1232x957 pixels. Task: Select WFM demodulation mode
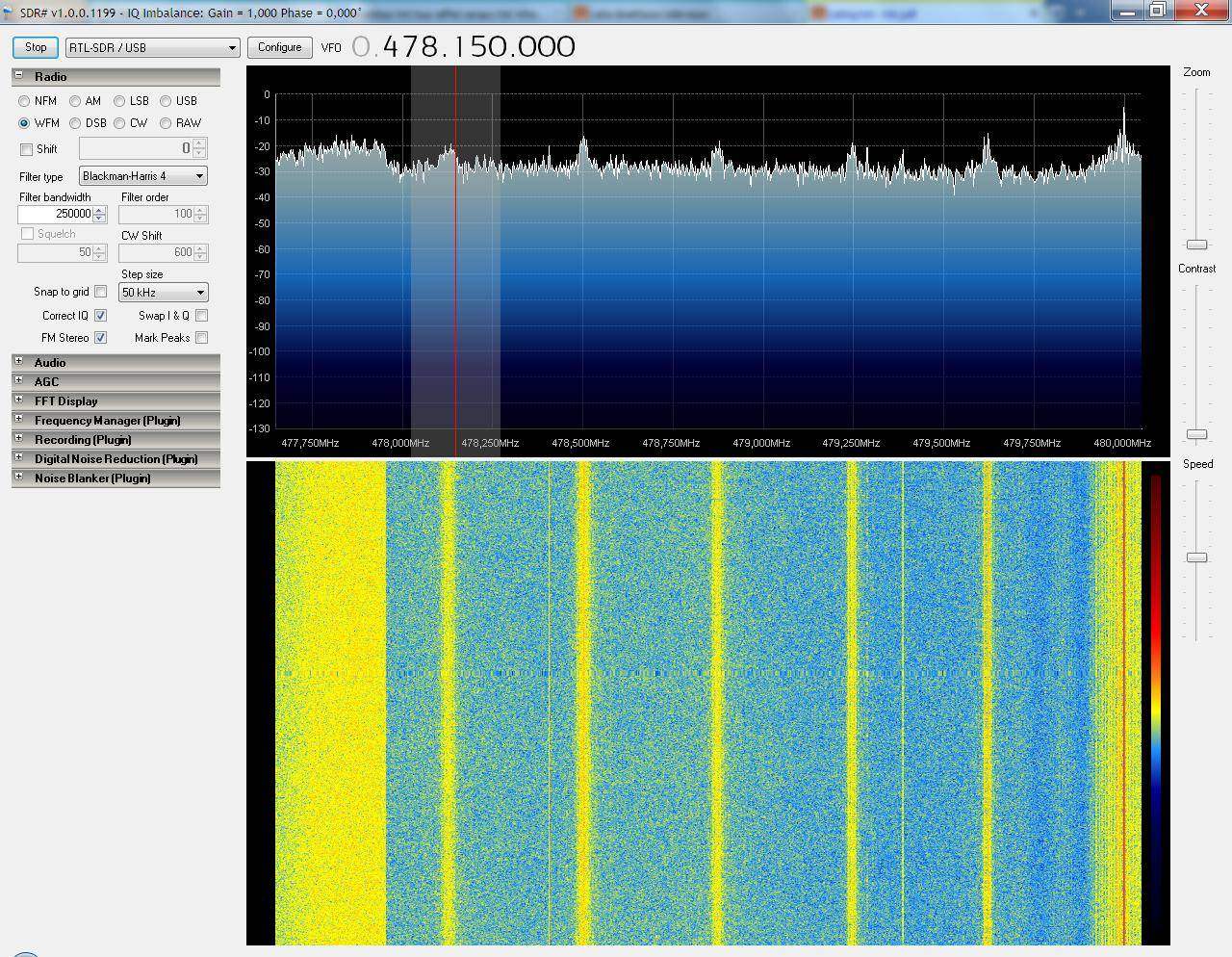point(24,123)
